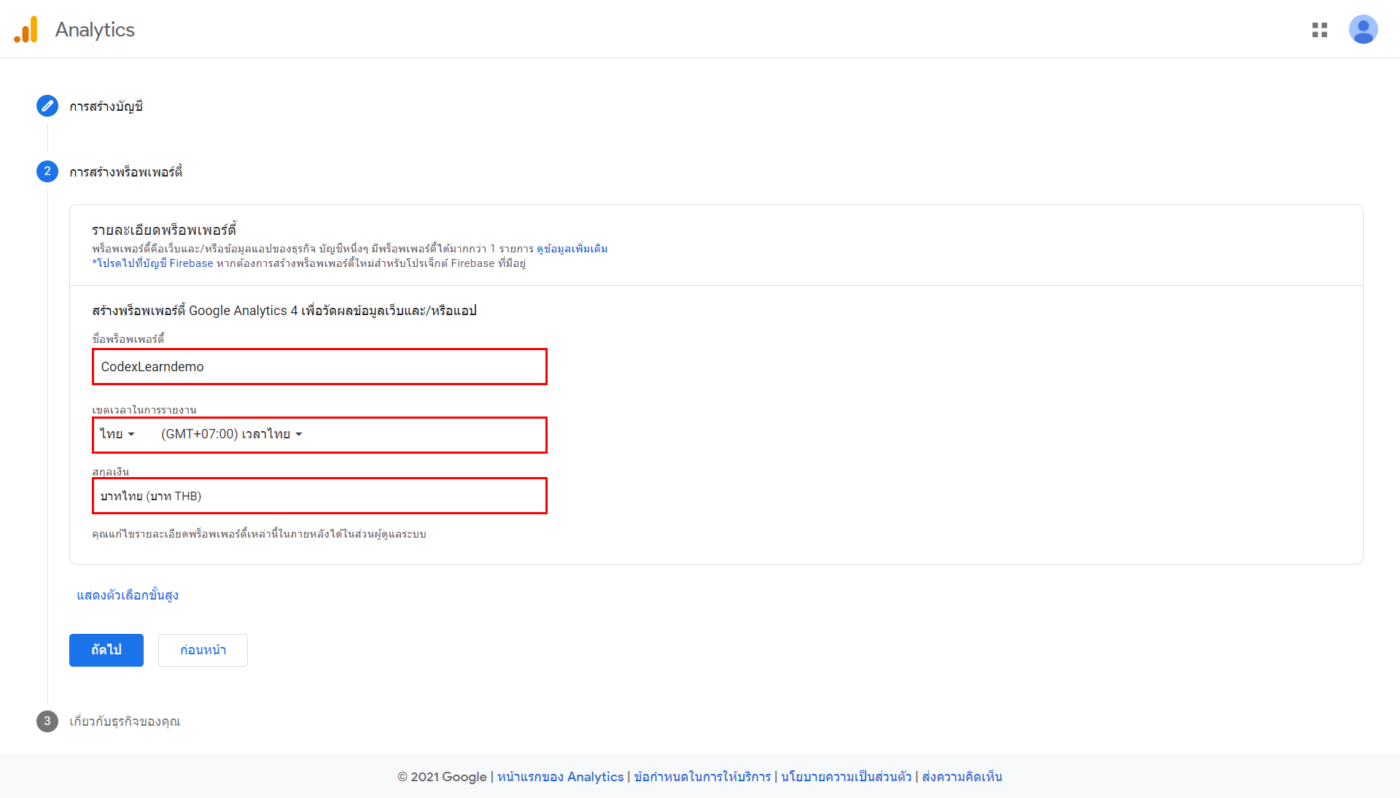Open the Google apps grid launcher
Viewport: 1400px width, 798px height.
coord(1319,30)
